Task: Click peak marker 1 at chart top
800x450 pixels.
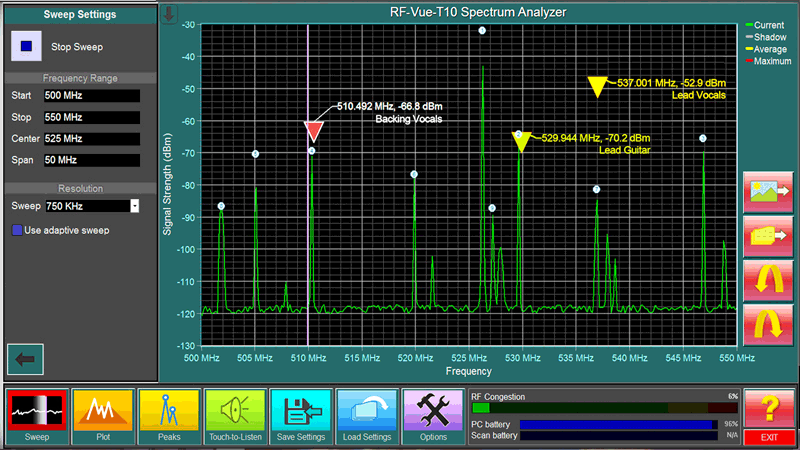Action: click(482, 31)
